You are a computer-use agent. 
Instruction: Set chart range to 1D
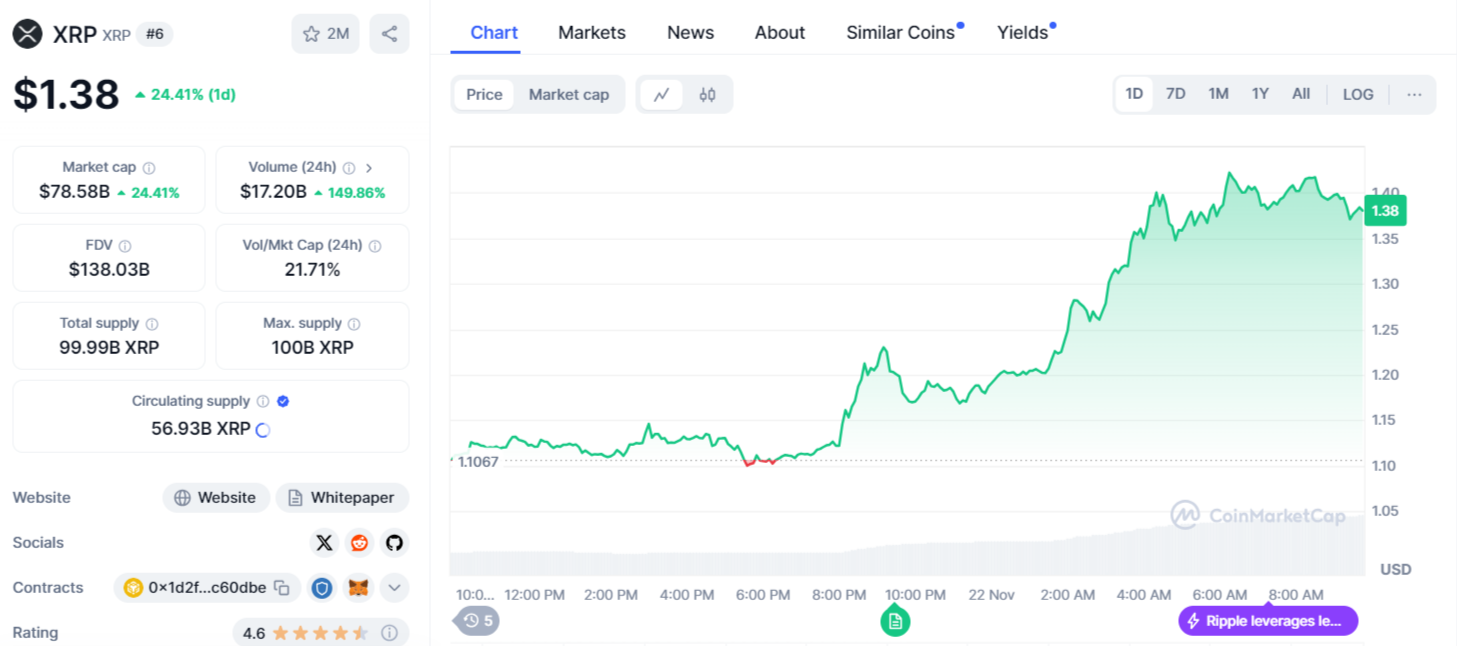tap(1134, 94)
